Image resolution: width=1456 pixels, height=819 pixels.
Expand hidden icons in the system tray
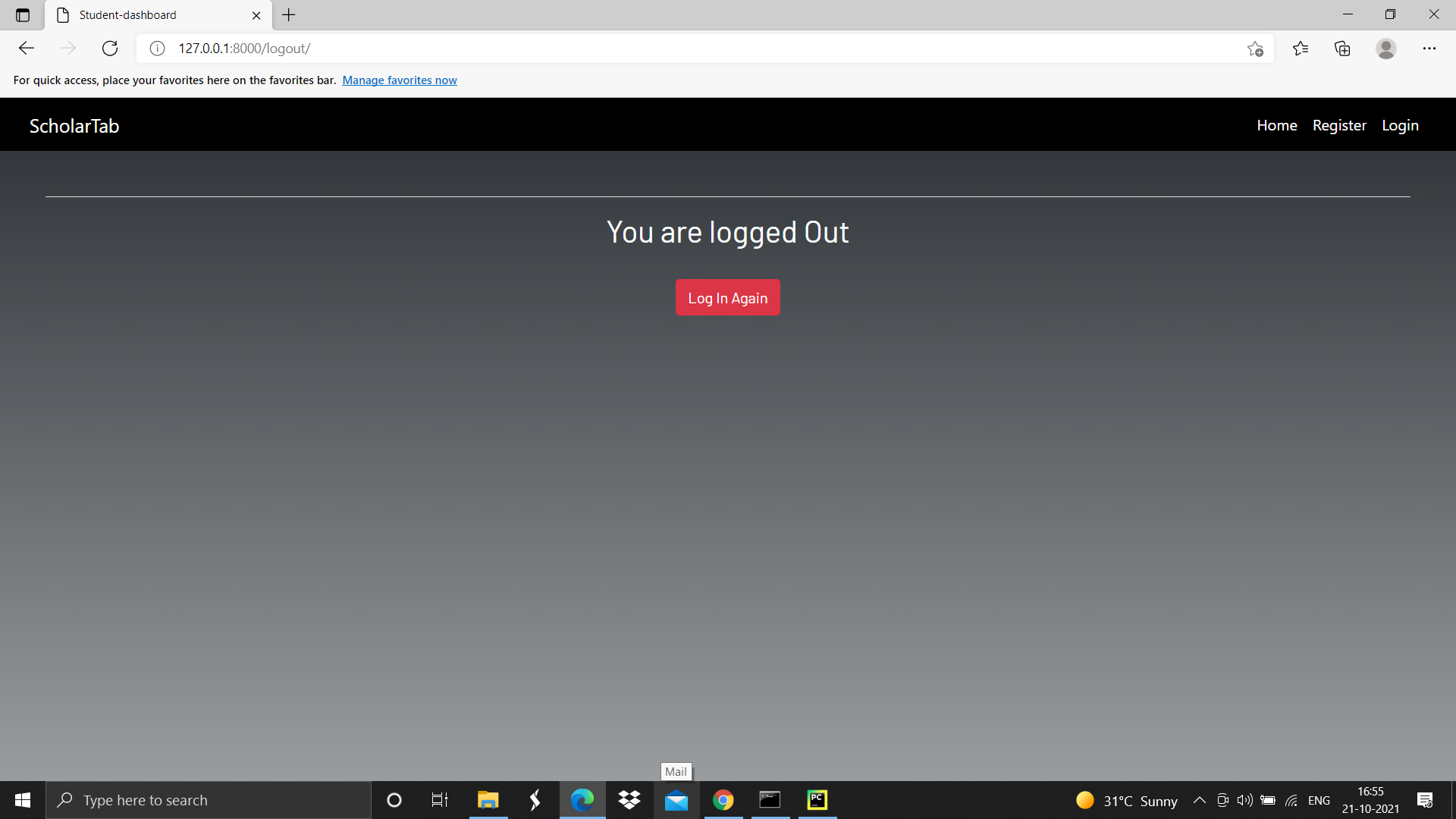click(x=1200, y=800)
